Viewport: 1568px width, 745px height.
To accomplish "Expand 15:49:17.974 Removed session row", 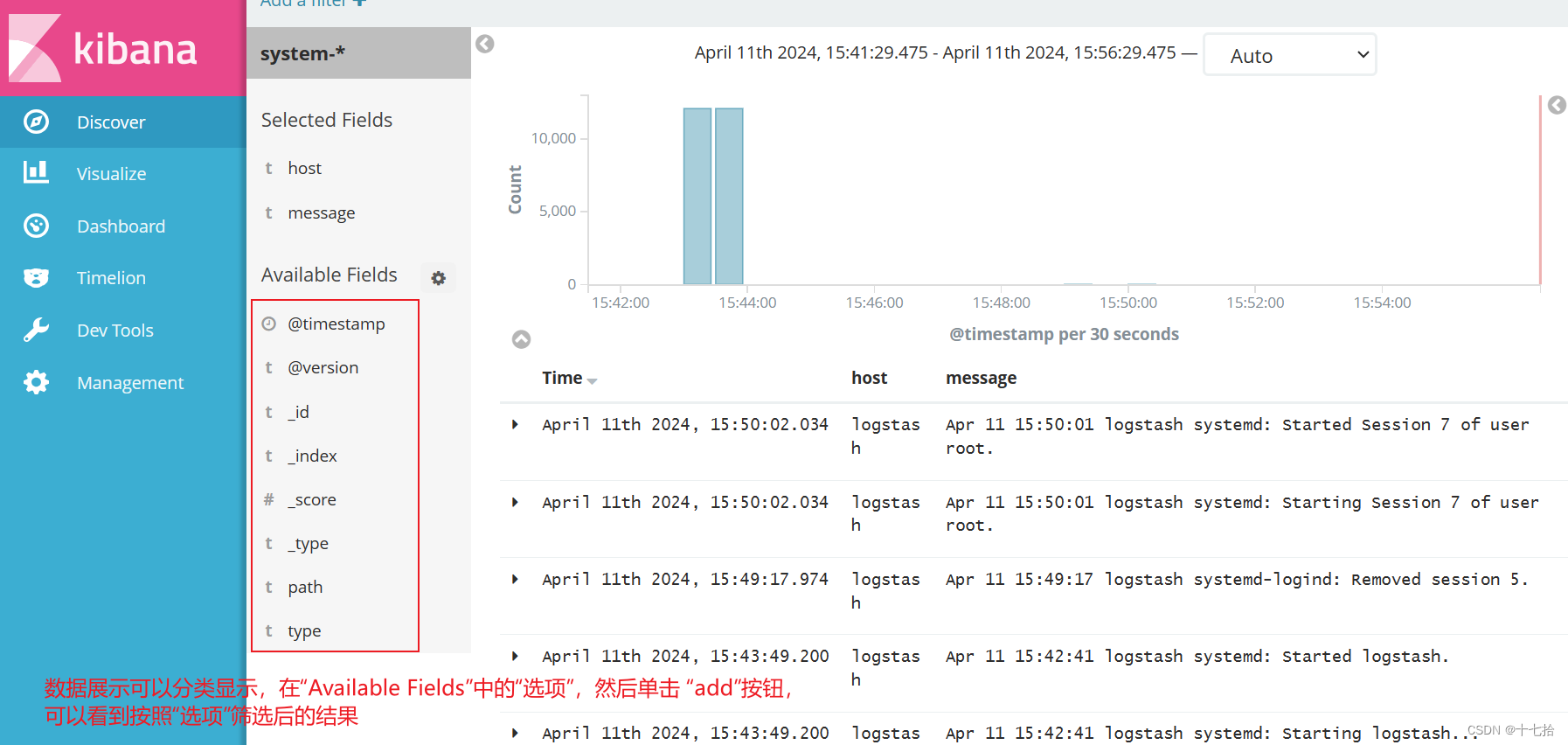I will (515, 579).
